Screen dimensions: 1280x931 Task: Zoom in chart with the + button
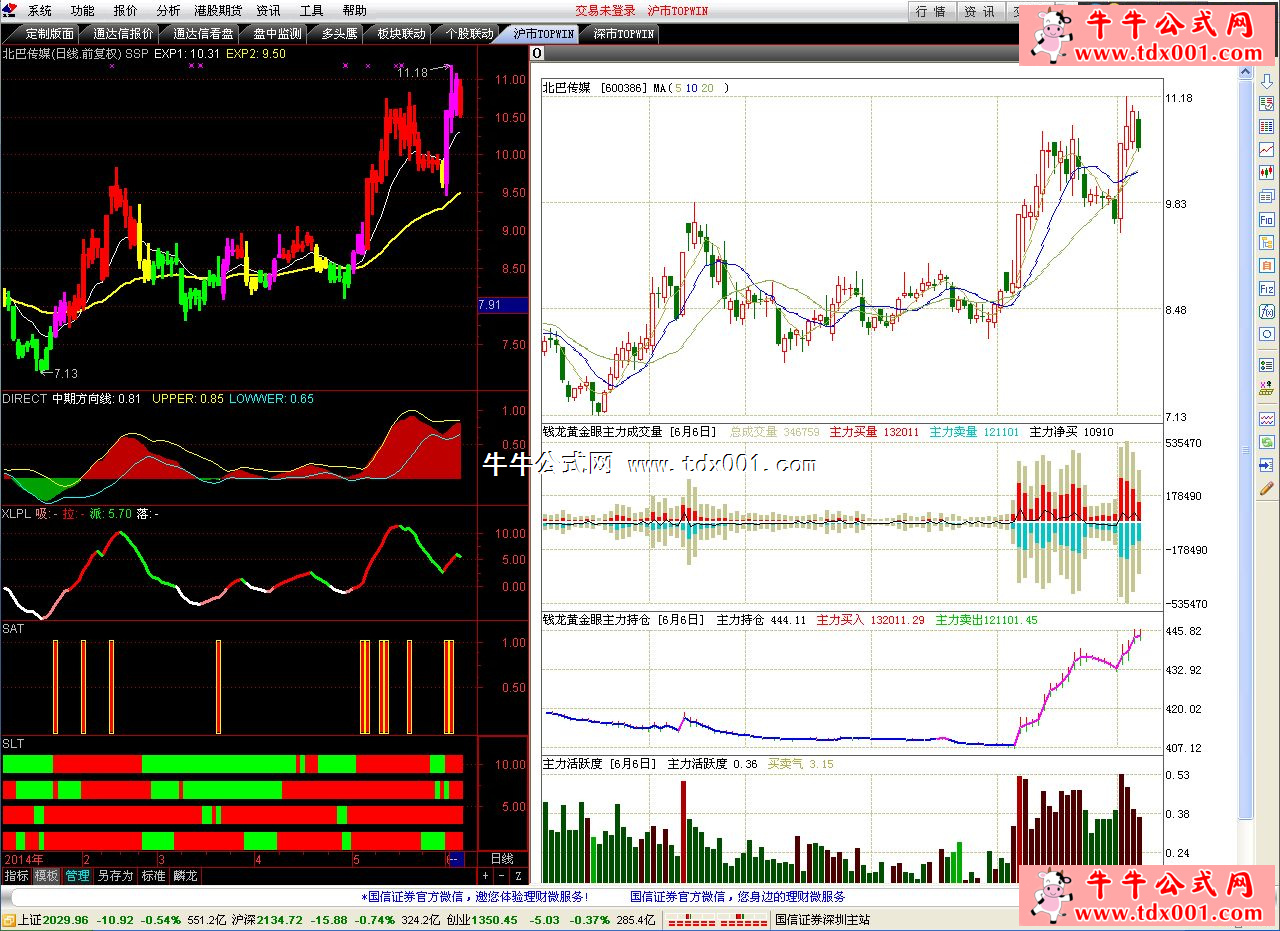tap(486, 876)
